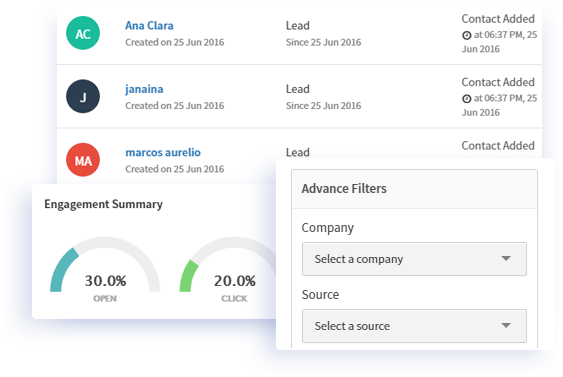563x377 pixels.
Task: Open the janaina contact link
Action: [144, 89]
